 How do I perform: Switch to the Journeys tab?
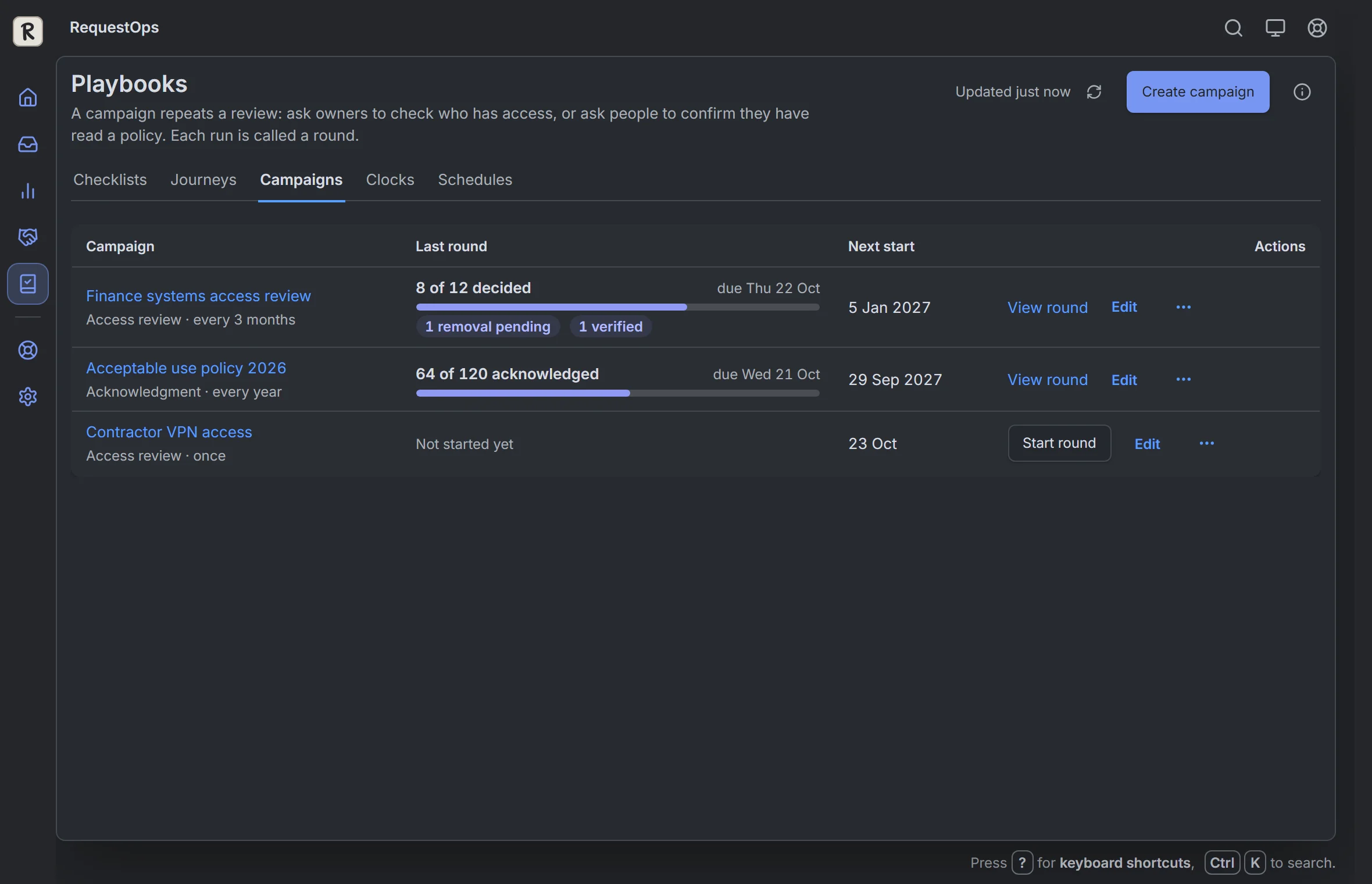203,180
